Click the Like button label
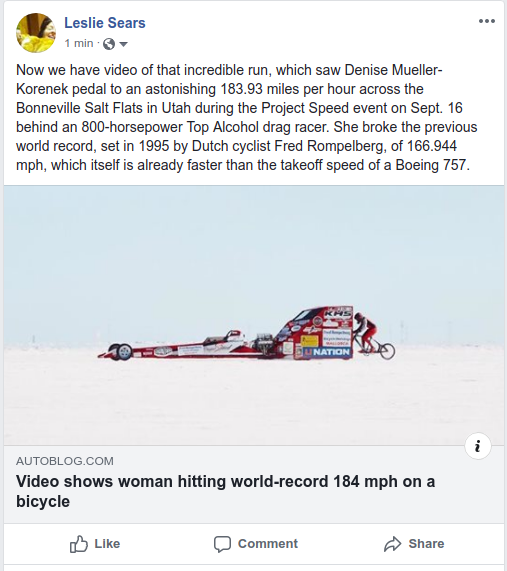Screen dimensions: 507x571 pyautogui.click(x=107, y=544)
